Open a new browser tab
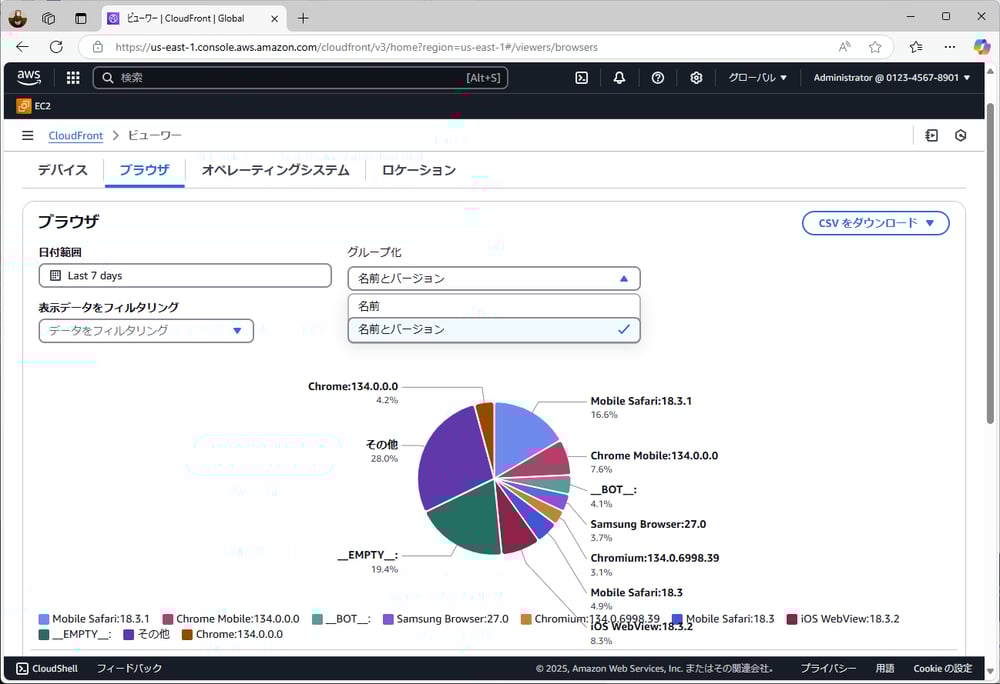 pos(303,18)
